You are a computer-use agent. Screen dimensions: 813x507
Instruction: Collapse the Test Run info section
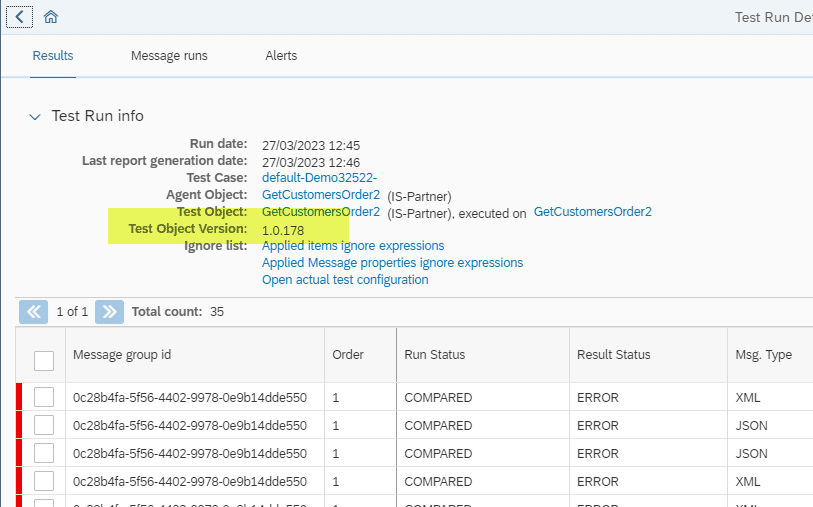(35, 117)
